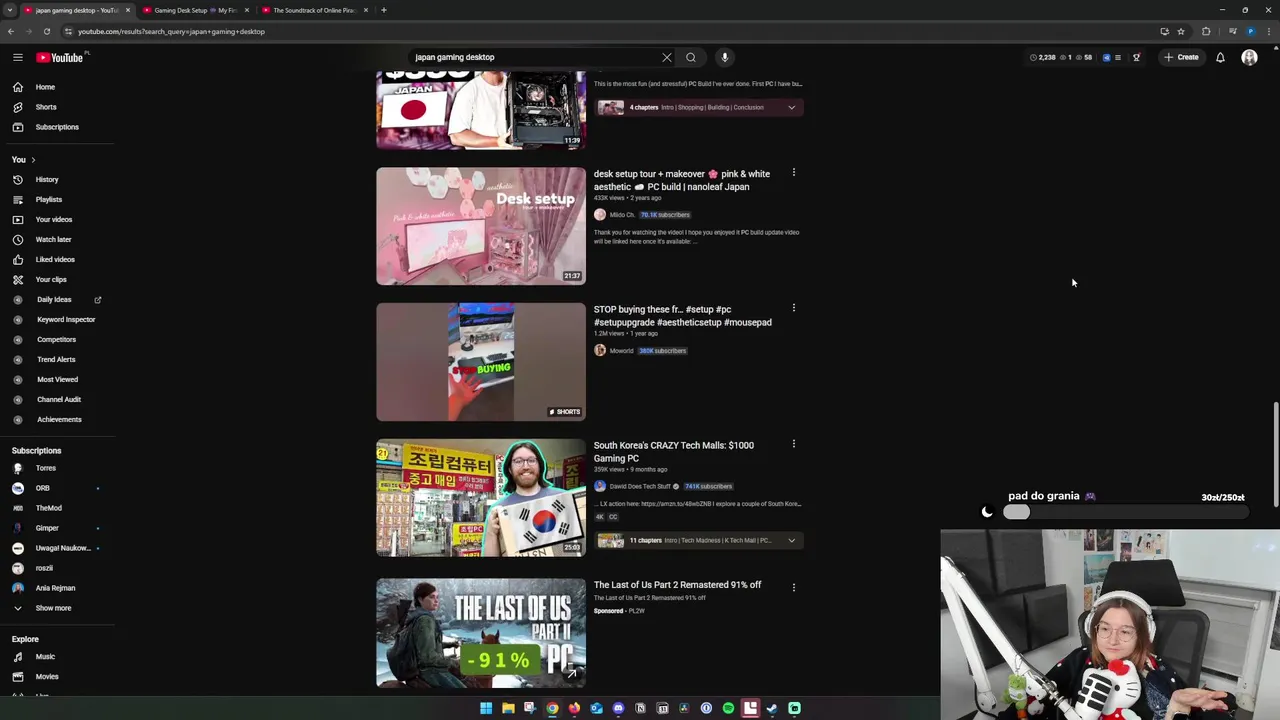Open The Last of Us Part II ad thumbnail
Viewport: 1280px width, 720px height.
[x=481, y=633]
